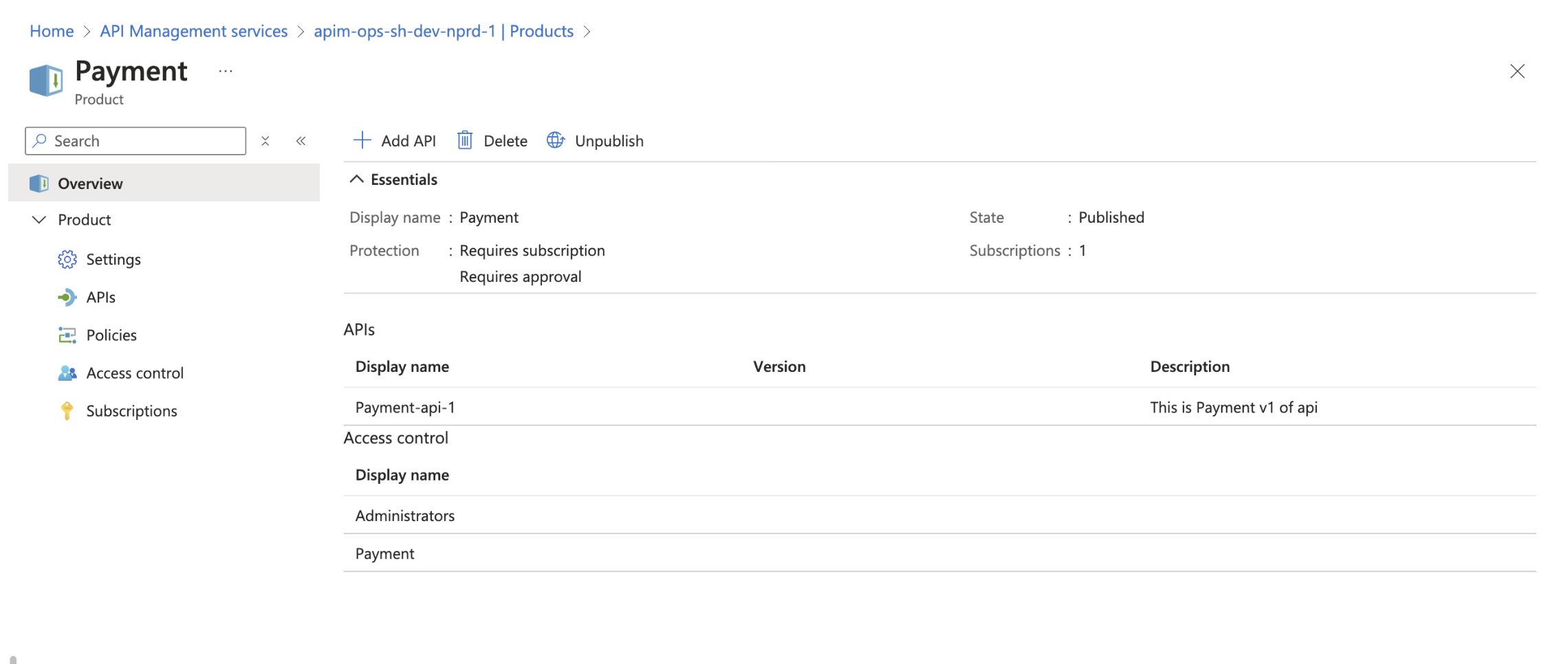Viewport: 1568px width, 664px height.
Task: Click the Subscriptions count value 1
Action: click(x=1082, y=250)
